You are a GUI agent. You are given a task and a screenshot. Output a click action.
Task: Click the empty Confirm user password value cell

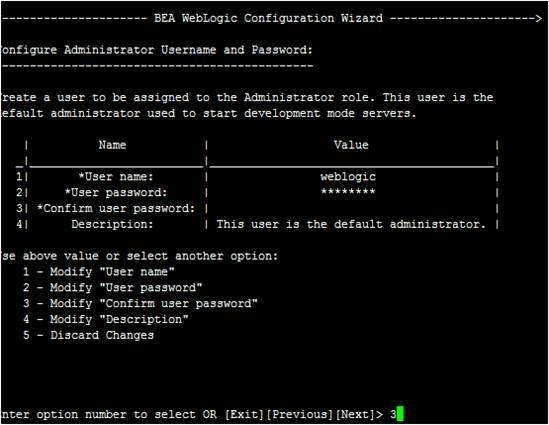click(x=352, y=209)
